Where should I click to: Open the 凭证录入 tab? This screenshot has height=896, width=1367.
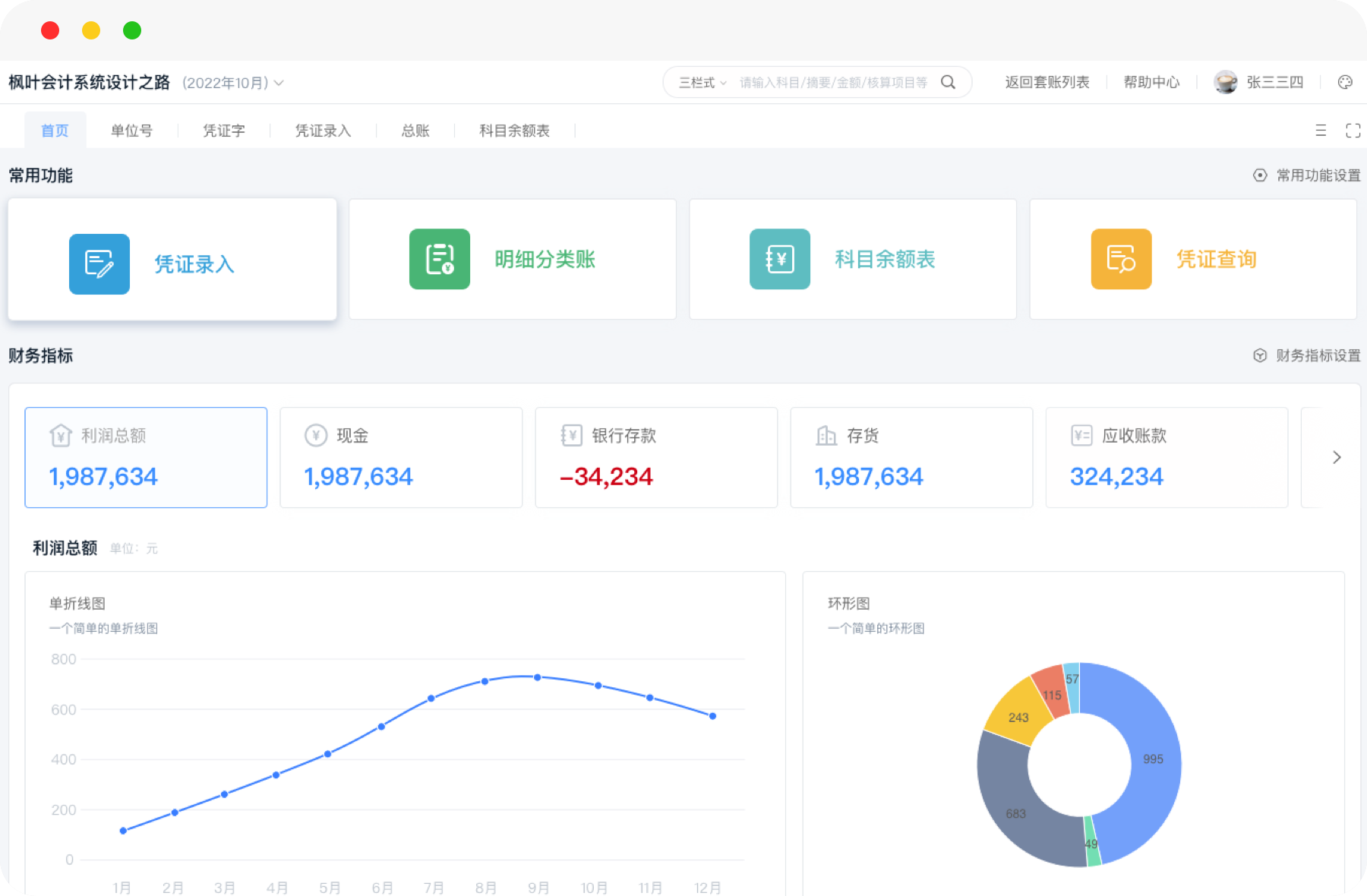[x=323, y=131]
